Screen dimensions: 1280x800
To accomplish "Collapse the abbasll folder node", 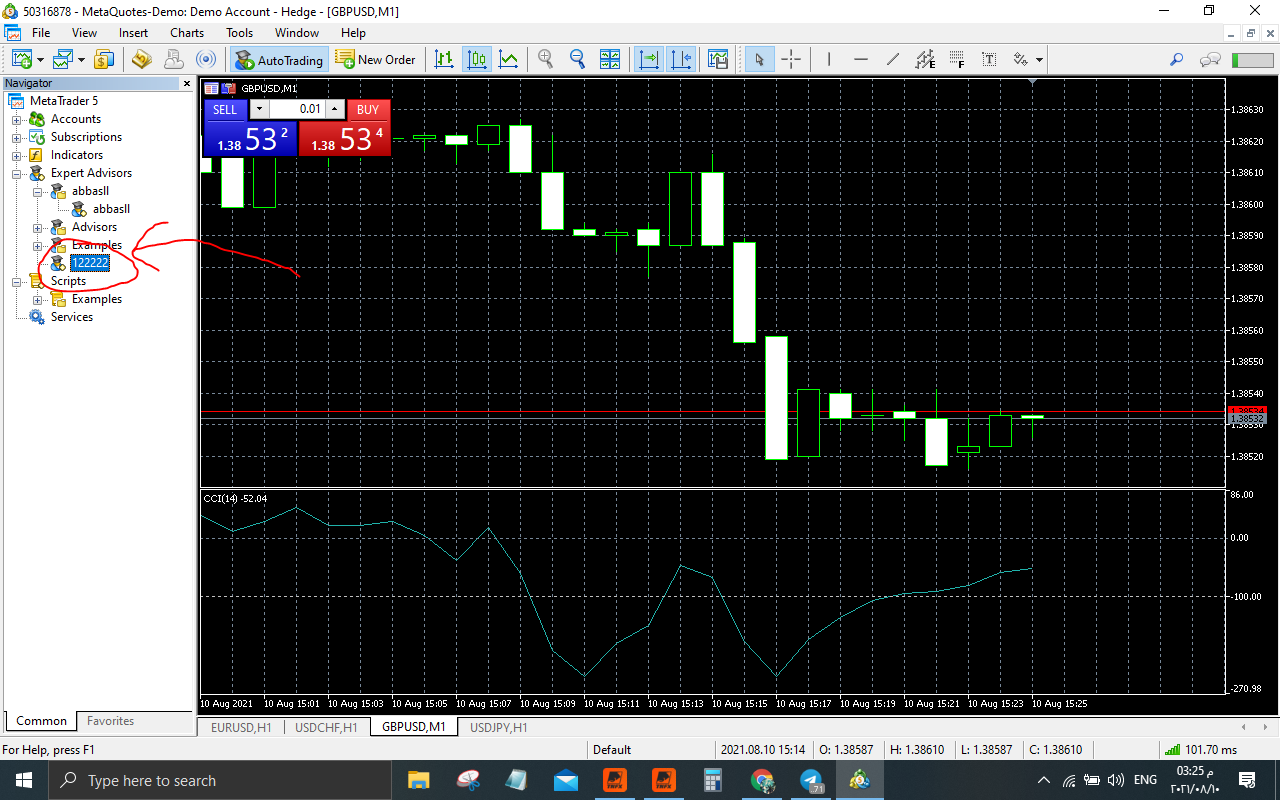I will tap(37, 191).
